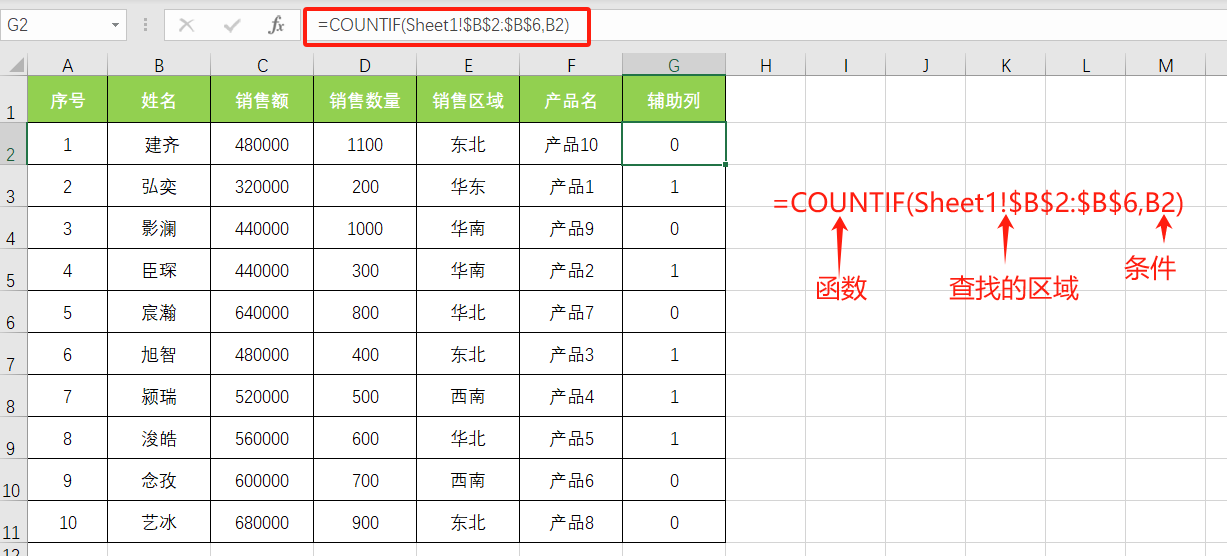
Task: Click the 西南 cell in 颍瑞's row
Action: coord(468,396)
